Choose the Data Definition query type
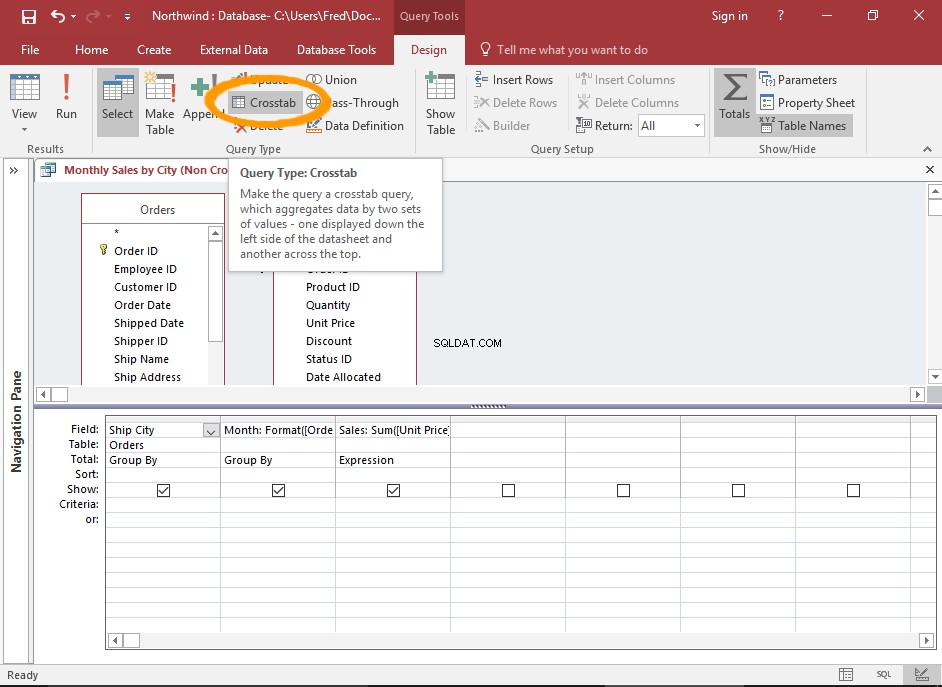This screenshot has width=942, height=687. coord(355,126)
